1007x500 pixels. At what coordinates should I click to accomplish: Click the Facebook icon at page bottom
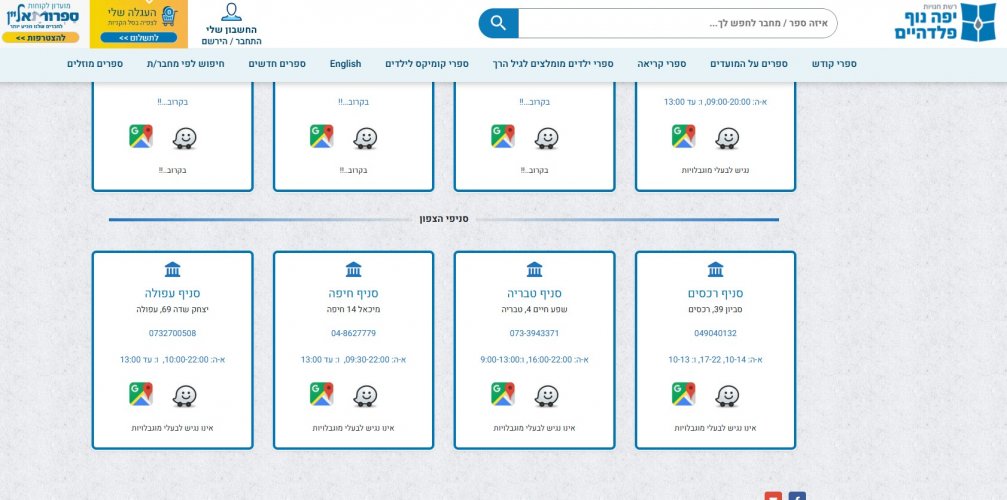click(797, 496)
